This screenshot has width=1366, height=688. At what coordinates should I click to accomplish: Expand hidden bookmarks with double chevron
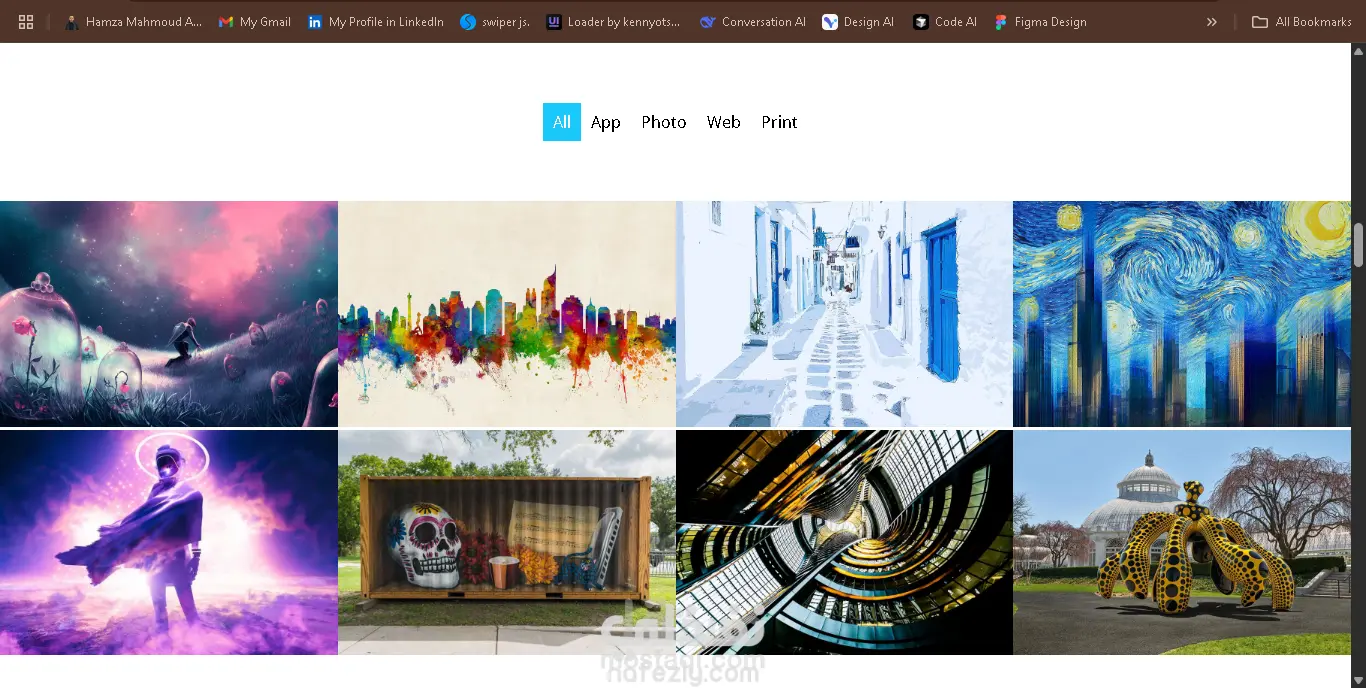[x=1212, y=22]
